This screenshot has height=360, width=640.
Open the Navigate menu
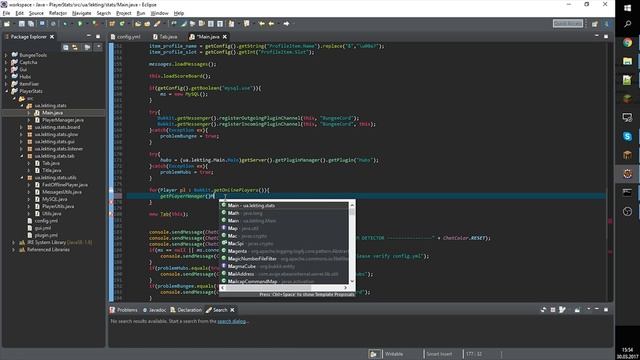click(x=82, y=13)
